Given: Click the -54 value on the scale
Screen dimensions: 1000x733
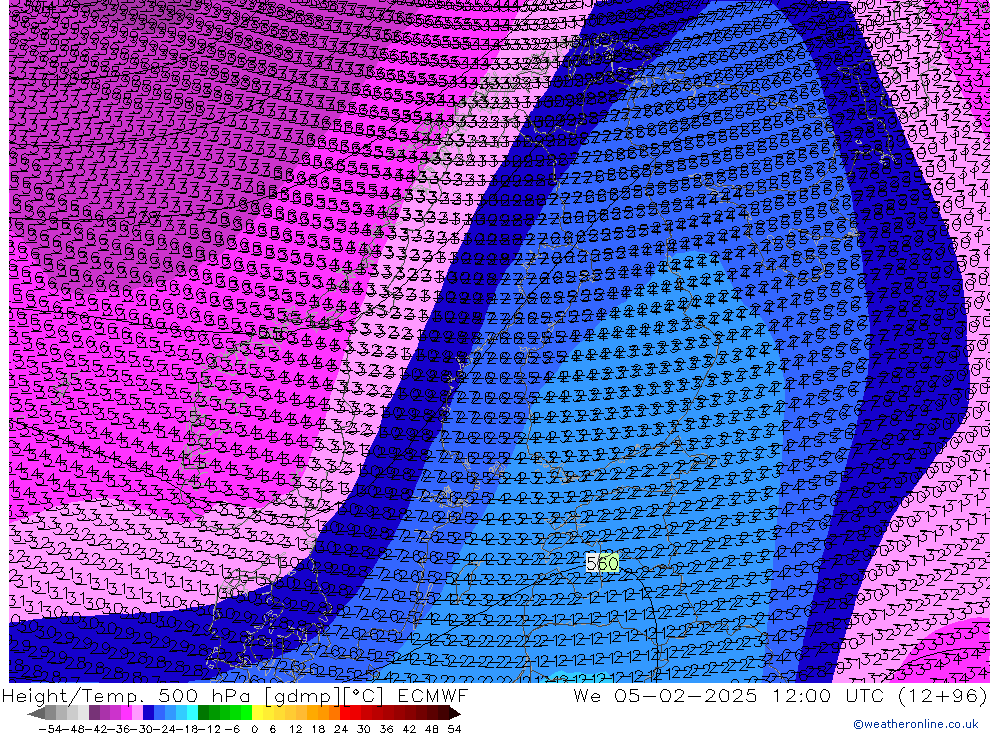Looking at the screenshot, I should tap(50, 728).
